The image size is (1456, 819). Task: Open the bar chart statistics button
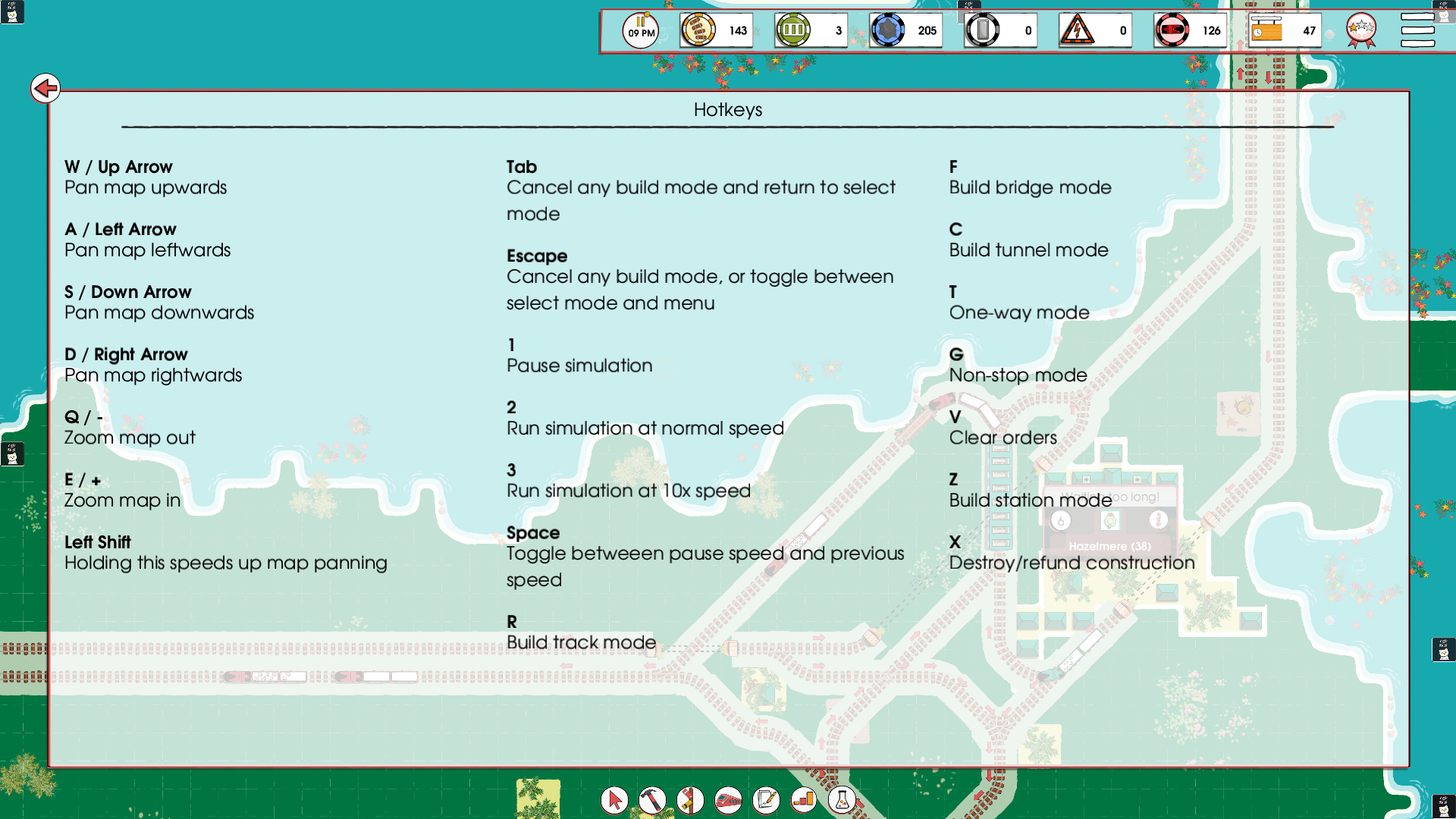pos(804,799)
